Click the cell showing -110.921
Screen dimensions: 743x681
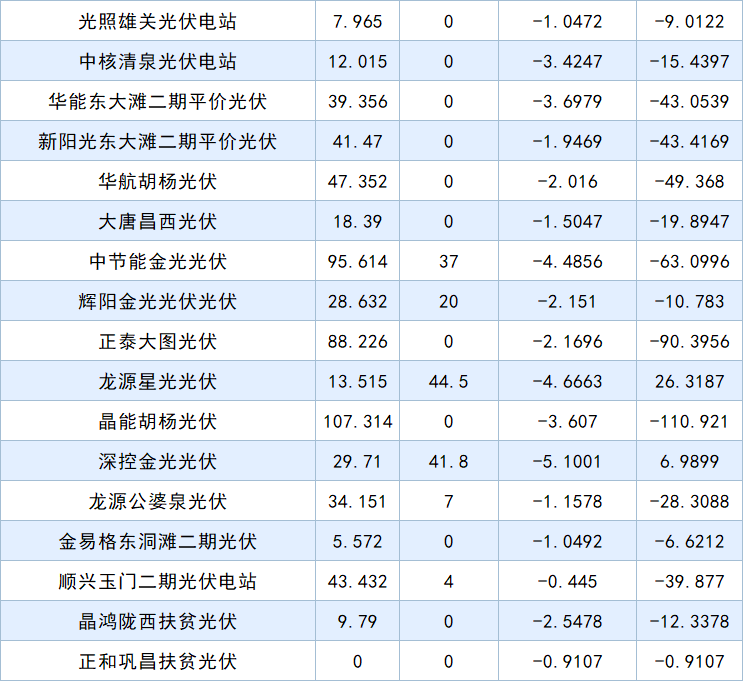pos(689,421)
